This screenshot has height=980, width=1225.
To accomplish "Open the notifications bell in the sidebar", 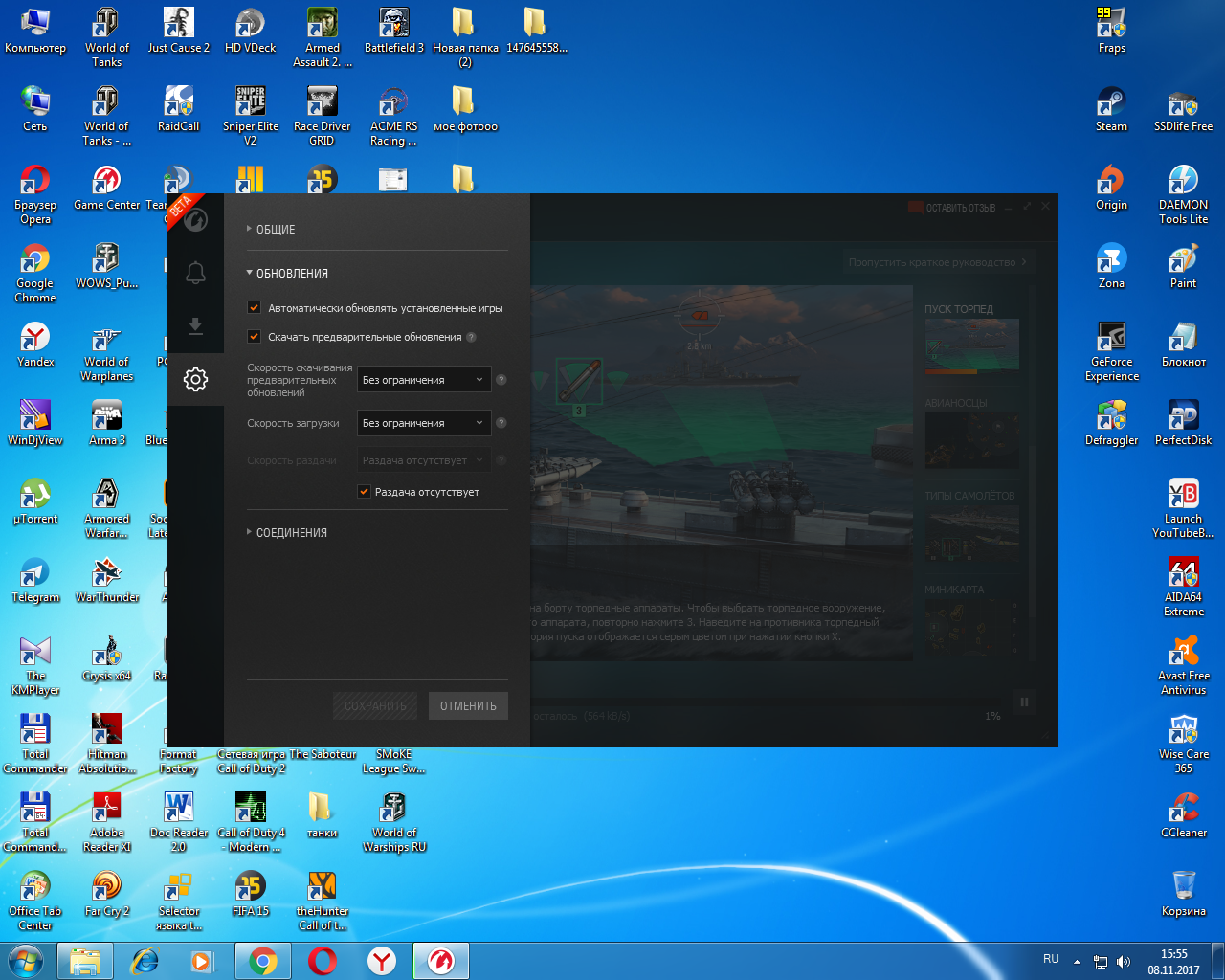I will [x=195, y=273].
